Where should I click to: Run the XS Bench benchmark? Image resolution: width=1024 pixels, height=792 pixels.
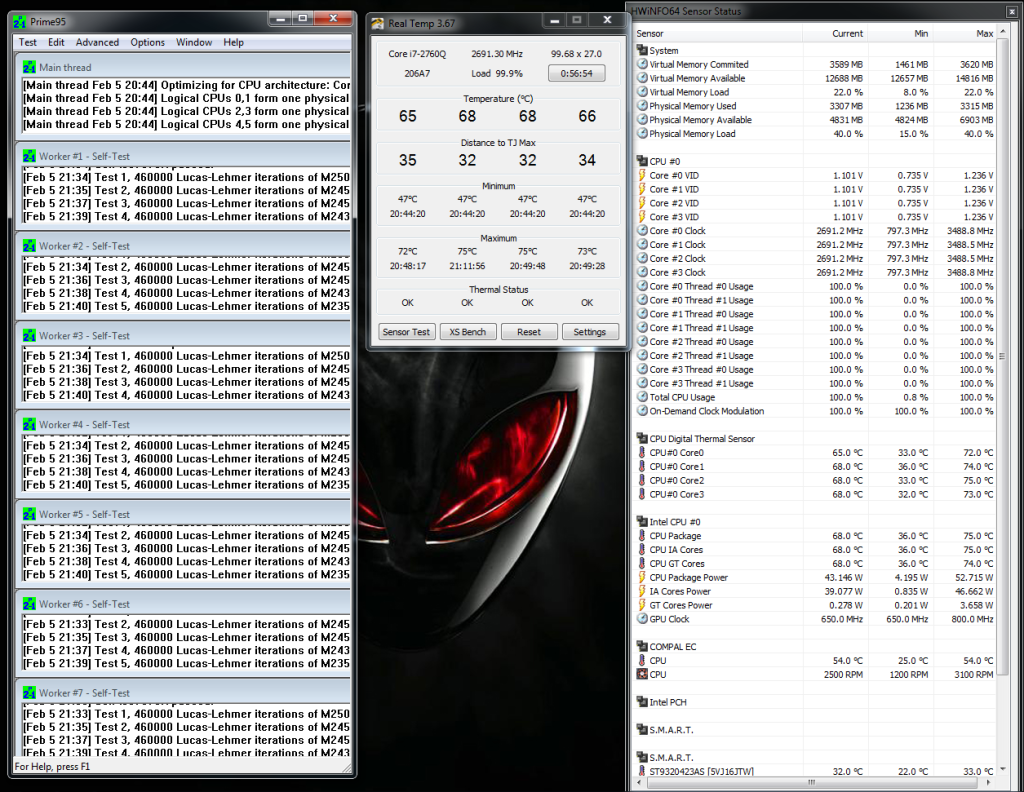click(467, 332)
